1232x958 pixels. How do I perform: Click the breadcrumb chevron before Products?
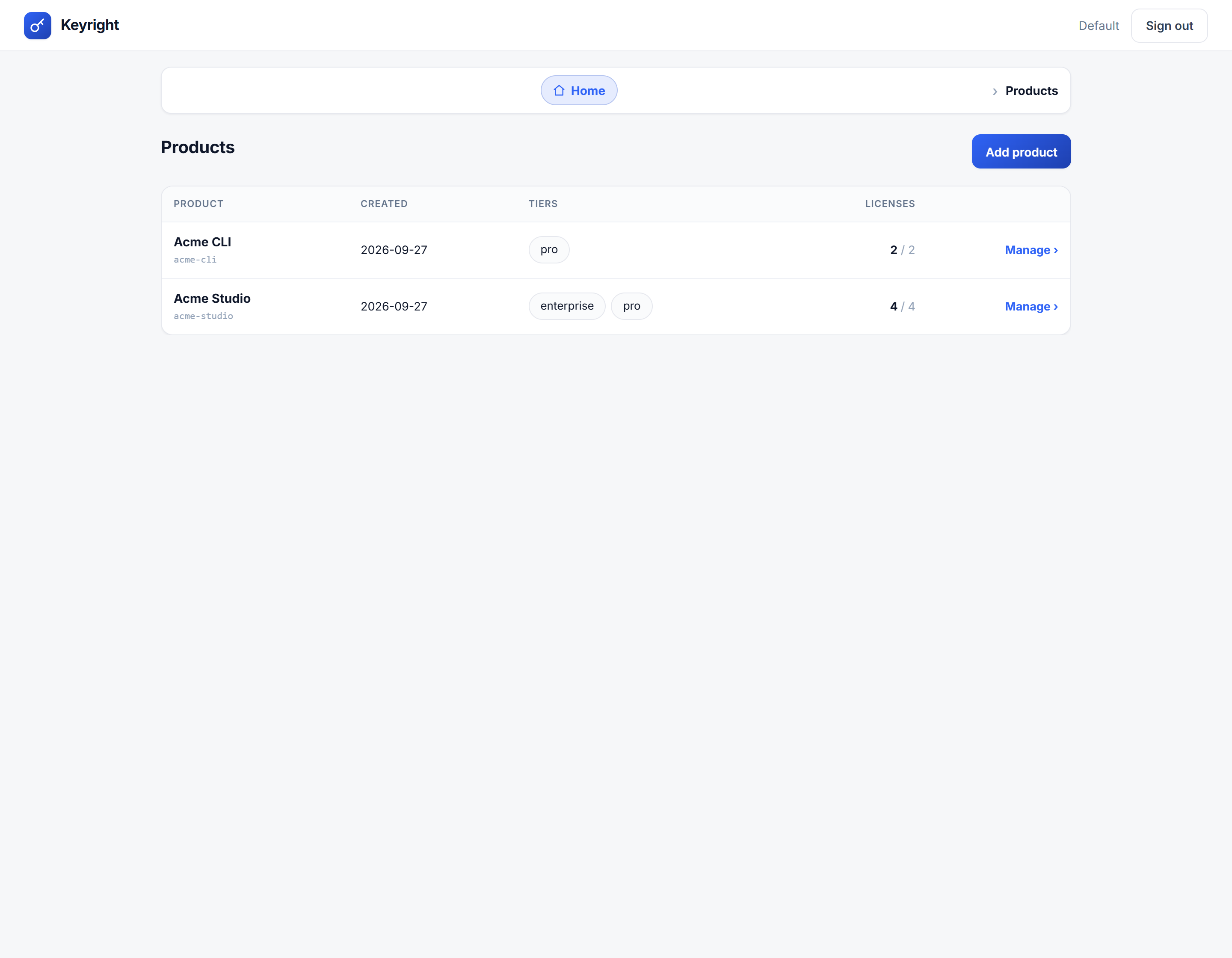click(995, 92)
